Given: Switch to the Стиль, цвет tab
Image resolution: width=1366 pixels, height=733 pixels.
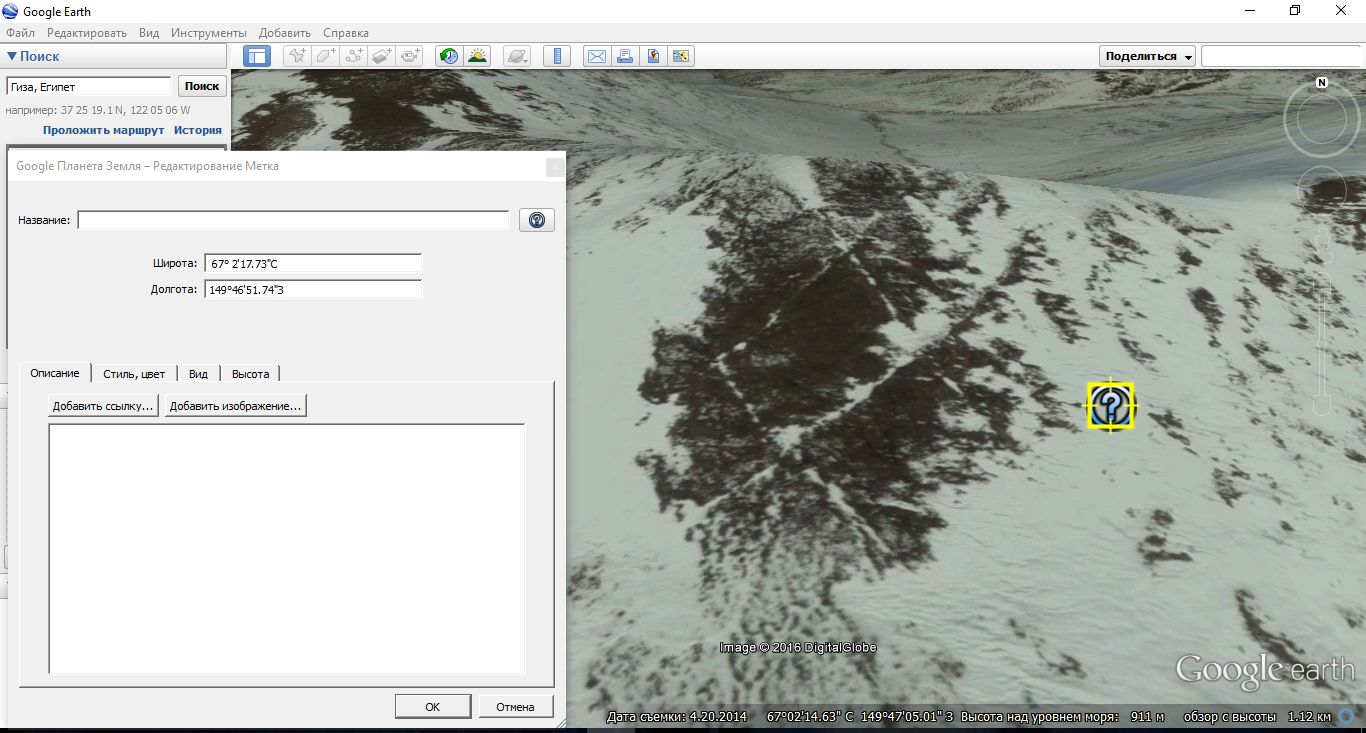Looking at the screenshot, I should pos(134,374).
